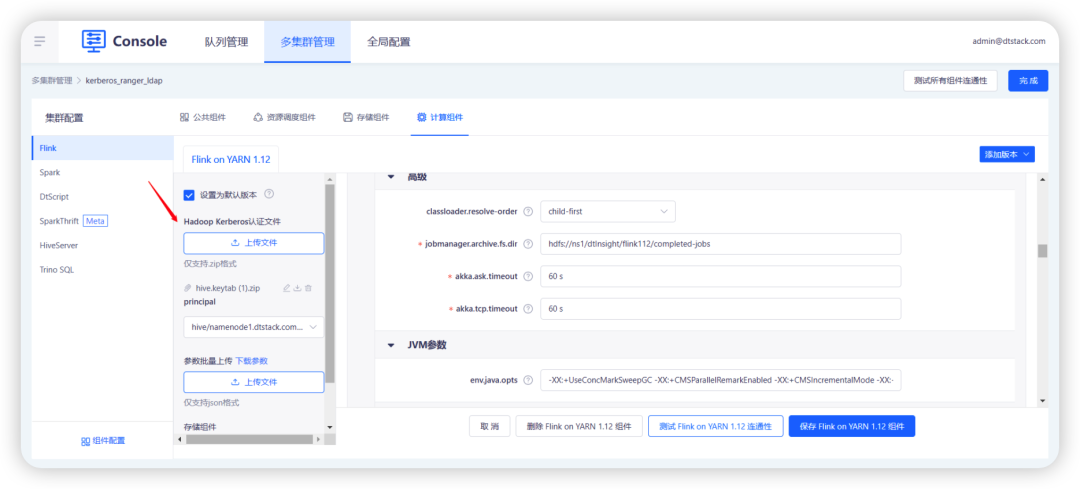The height and width of the screenshot is (489, 1080).
Task: Click the Meta tag next to SparkThrift
Action: pyautogui.click(x=95, y=221)
